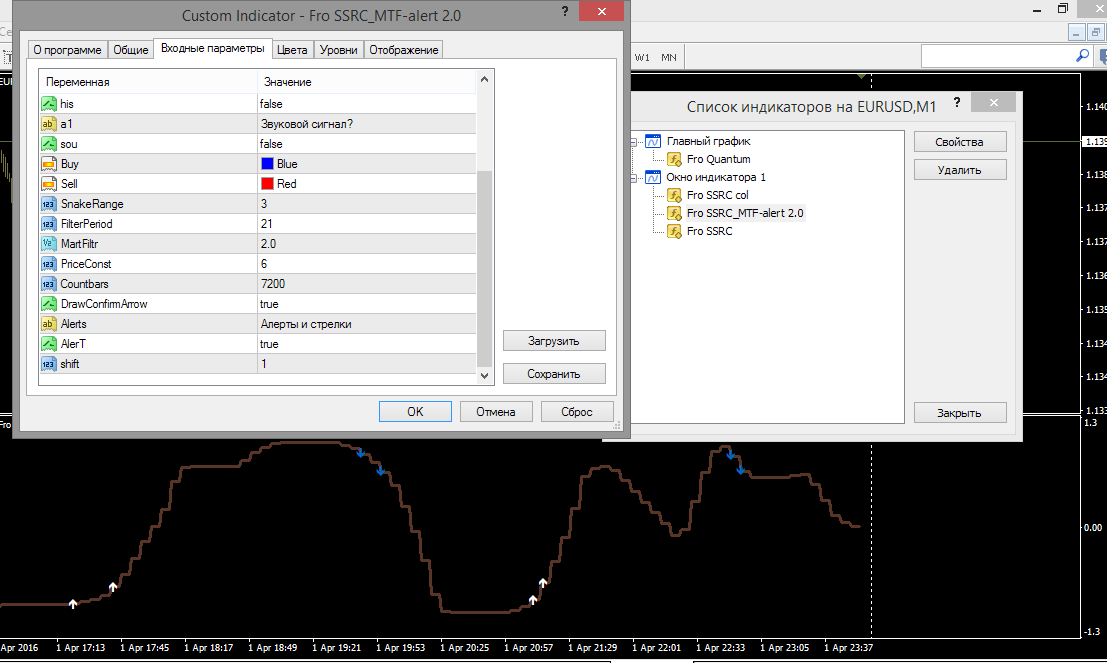Click the Загрузить button
The image size is (1107, 663).
click(x=554, y=341)
